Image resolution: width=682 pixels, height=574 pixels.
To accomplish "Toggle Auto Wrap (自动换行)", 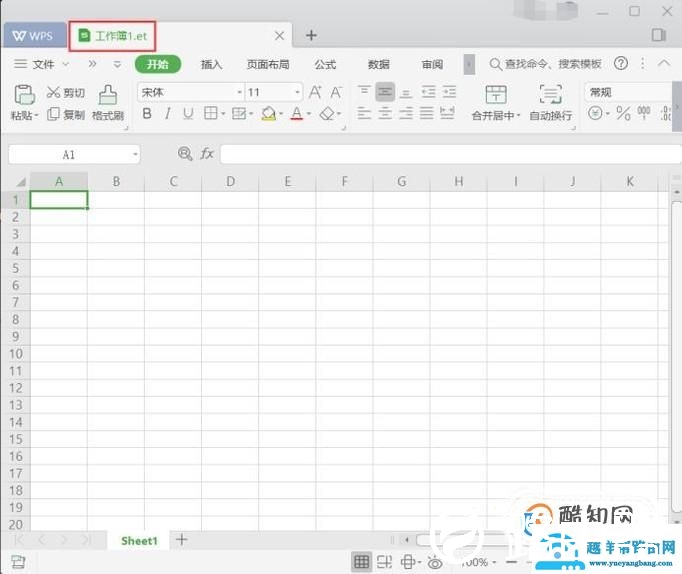I will click(551, 103).
